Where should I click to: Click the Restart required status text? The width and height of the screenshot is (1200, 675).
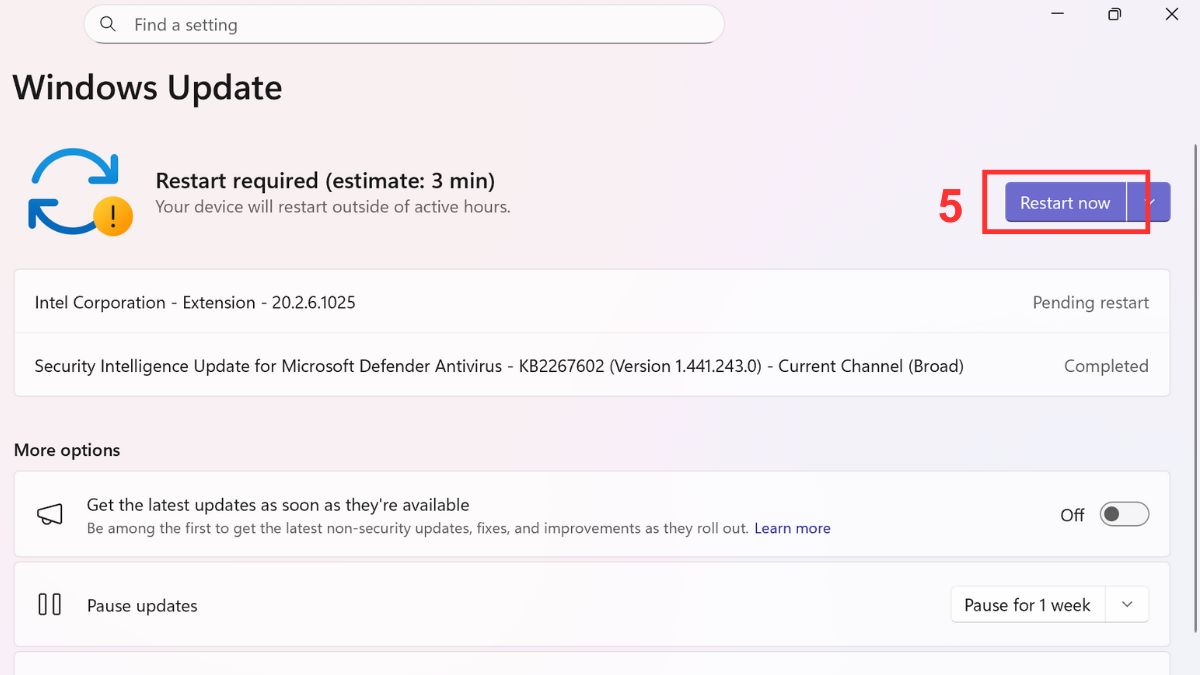(x=325, y=181)
